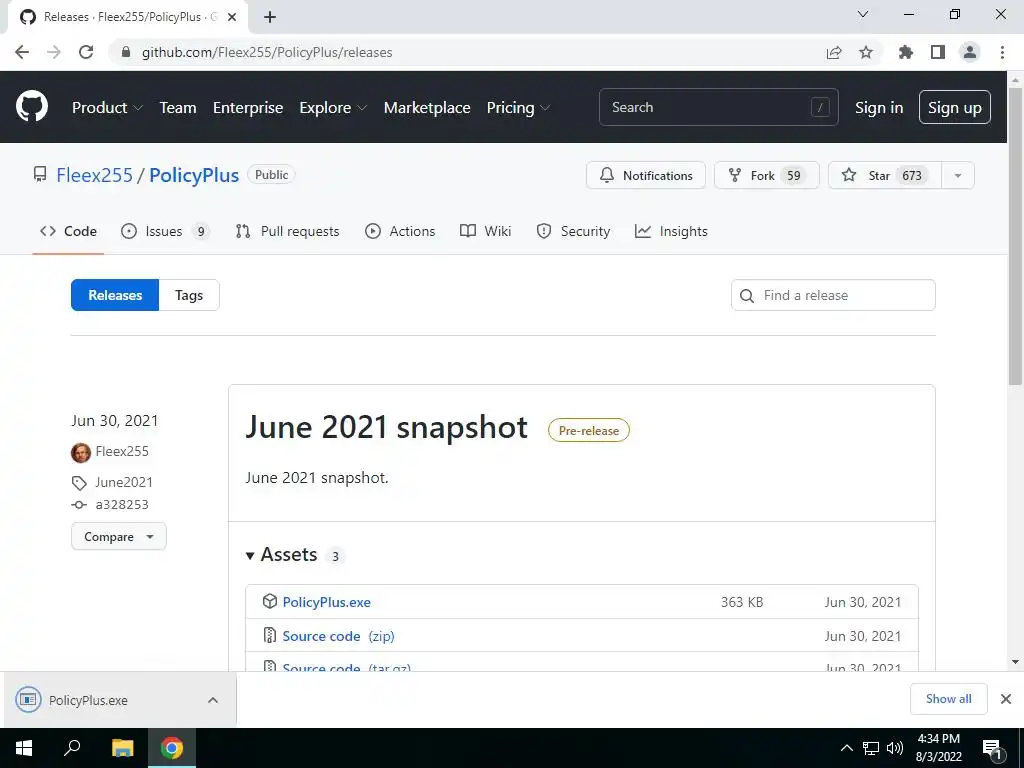The image size is (1024, 768).
Task: Open the network tray icon
Action: (x=871, y=748)
